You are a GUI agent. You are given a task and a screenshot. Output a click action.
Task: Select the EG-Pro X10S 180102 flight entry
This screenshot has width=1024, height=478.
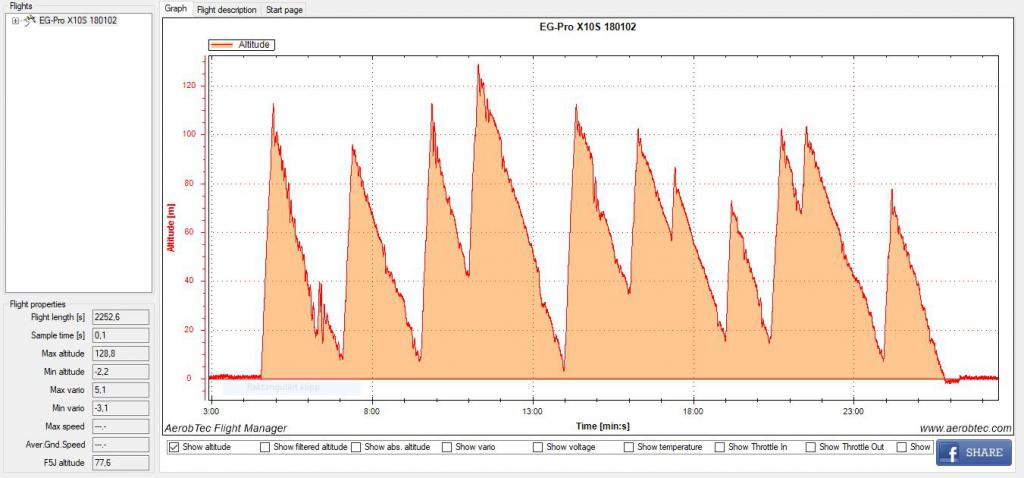coord(77,20)
